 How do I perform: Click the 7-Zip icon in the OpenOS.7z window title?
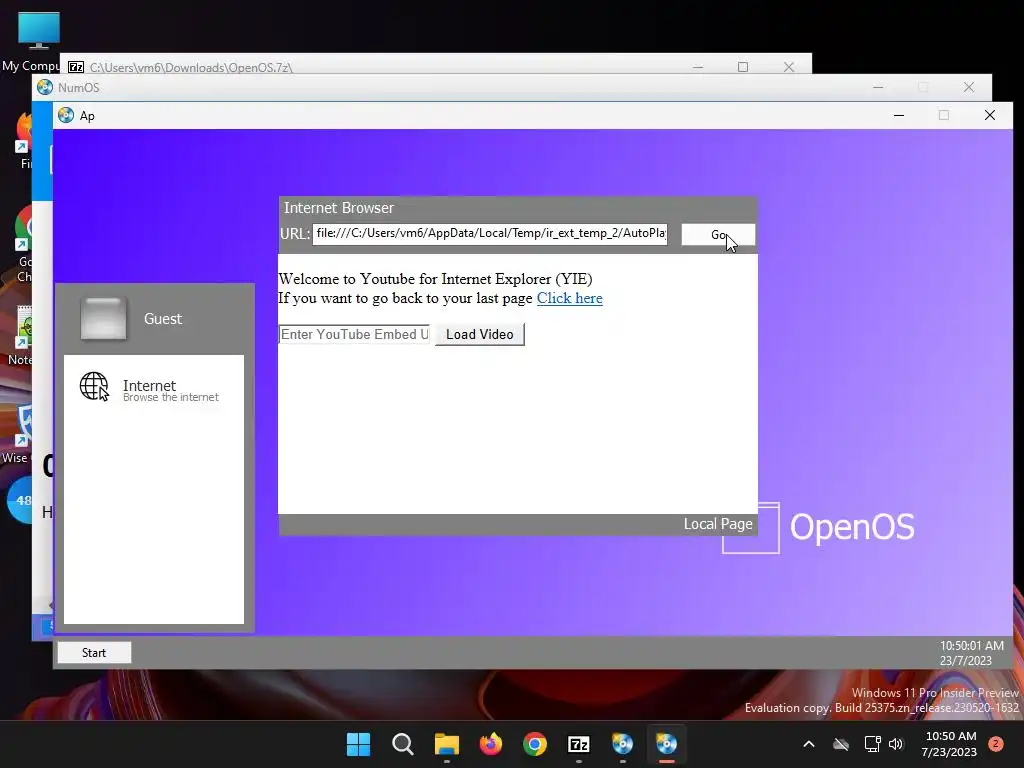pyautogui.click(x=76, y=67)
